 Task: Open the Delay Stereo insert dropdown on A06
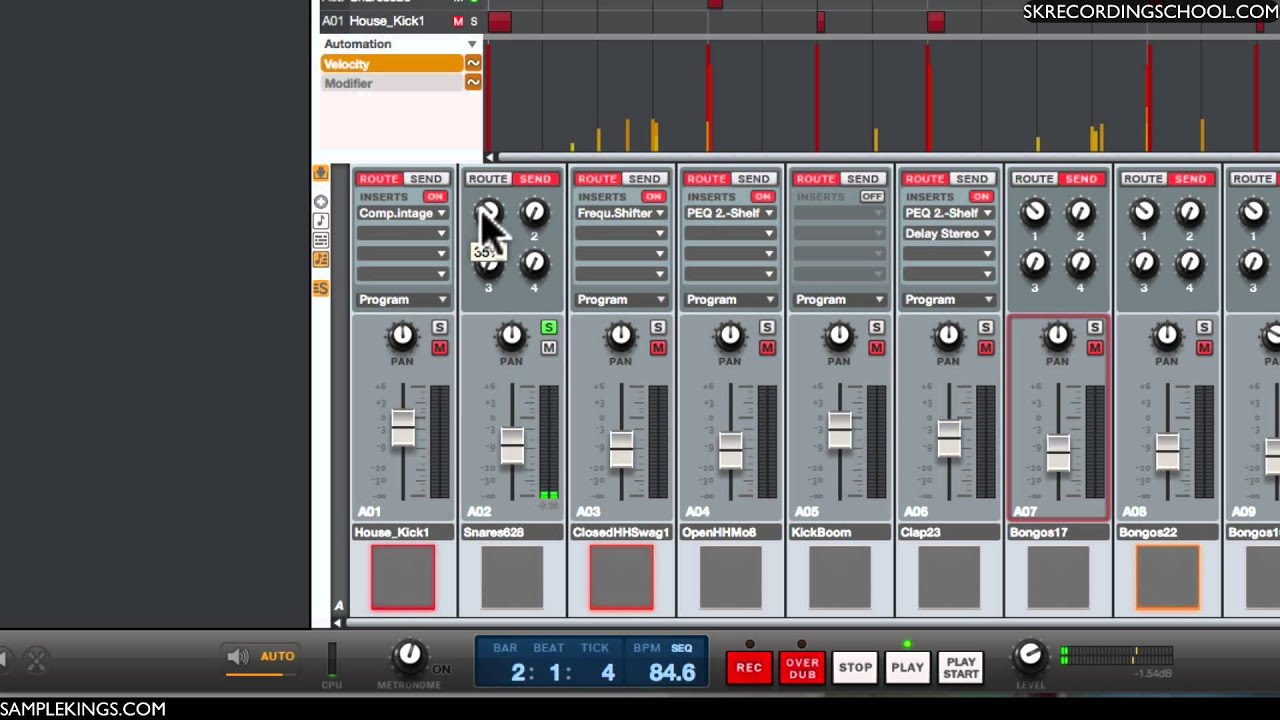click(948, 234)
